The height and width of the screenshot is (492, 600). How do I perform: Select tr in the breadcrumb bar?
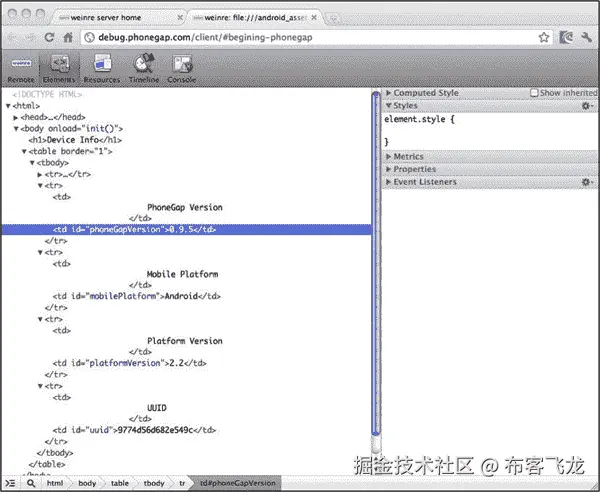coord(182,483)
